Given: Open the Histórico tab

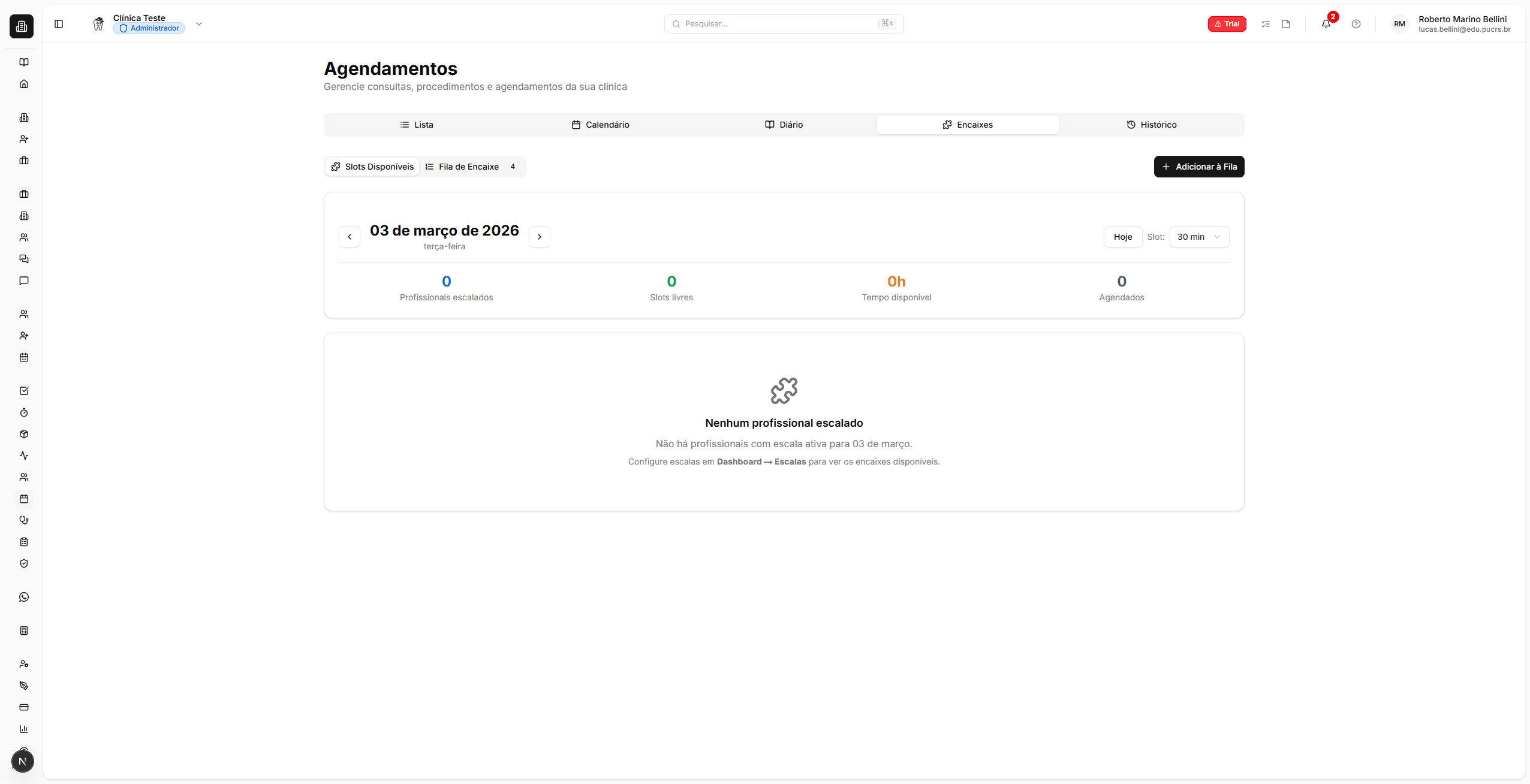Looking at the screenshot, I should (x=1151, y=125).
